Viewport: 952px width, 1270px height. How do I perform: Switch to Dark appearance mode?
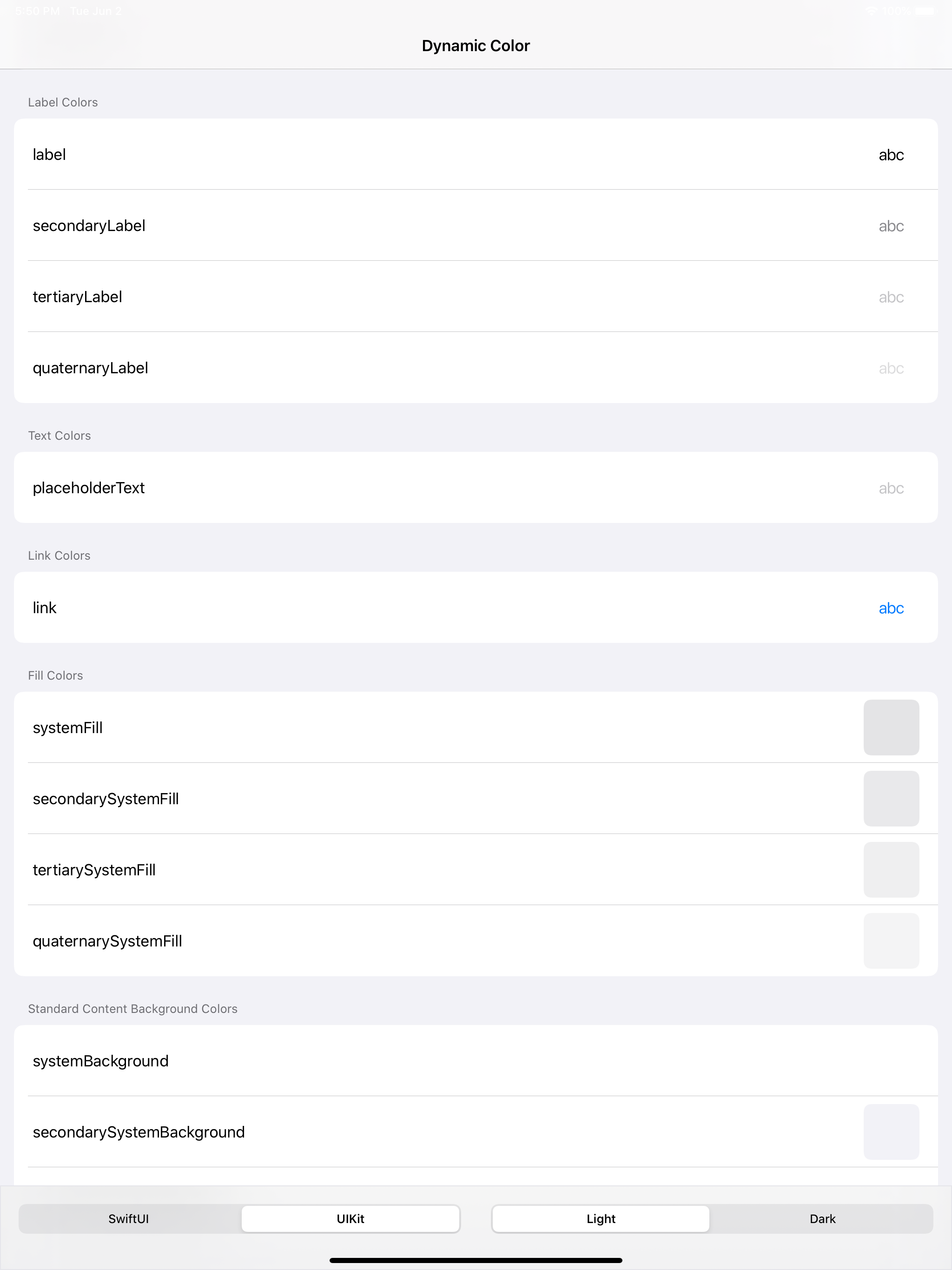pyautogui.click(x=822, y=1218)
